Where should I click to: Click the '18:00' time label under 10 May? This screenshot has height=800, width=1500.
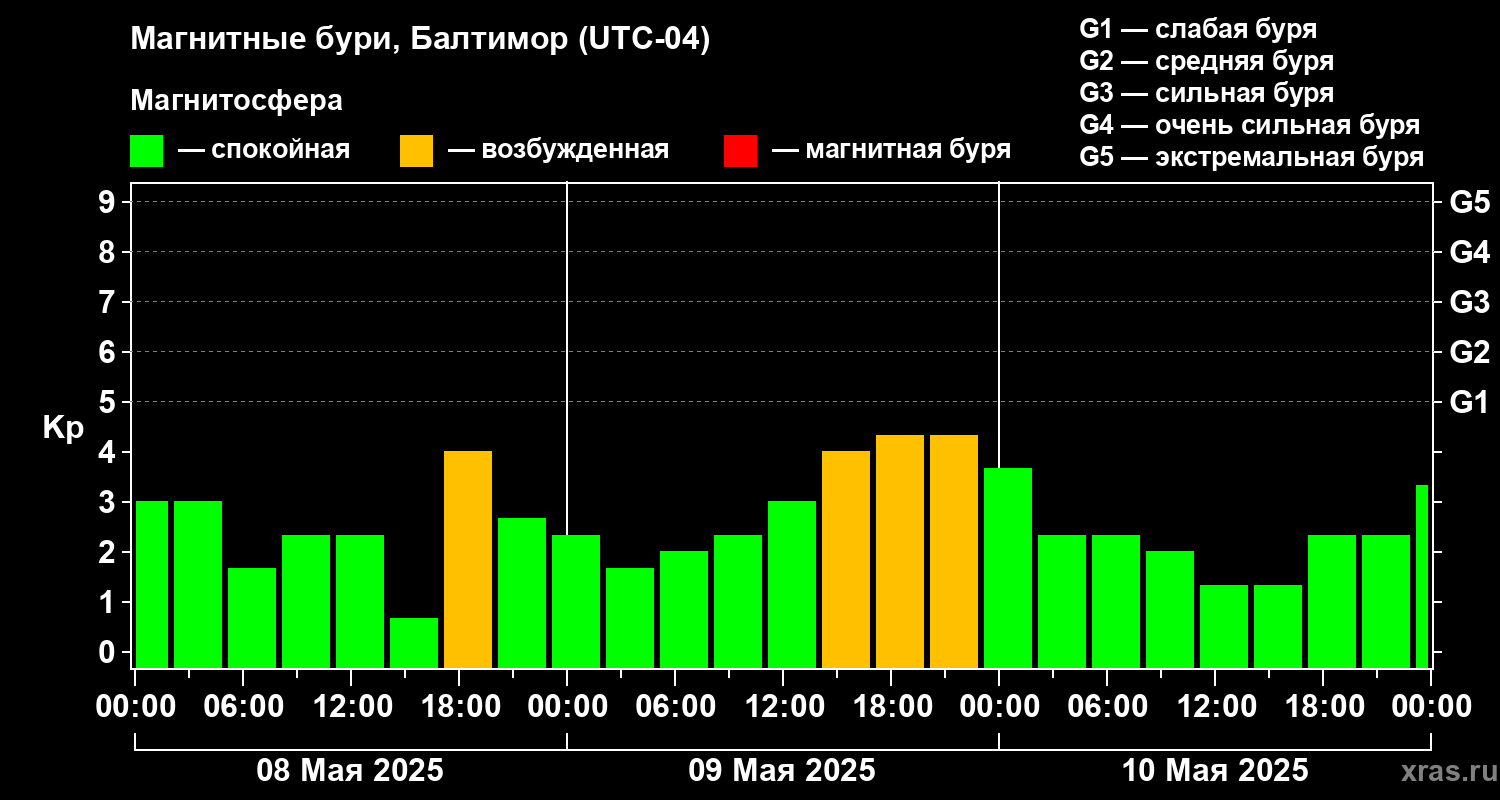click(x=1323, y=707)
